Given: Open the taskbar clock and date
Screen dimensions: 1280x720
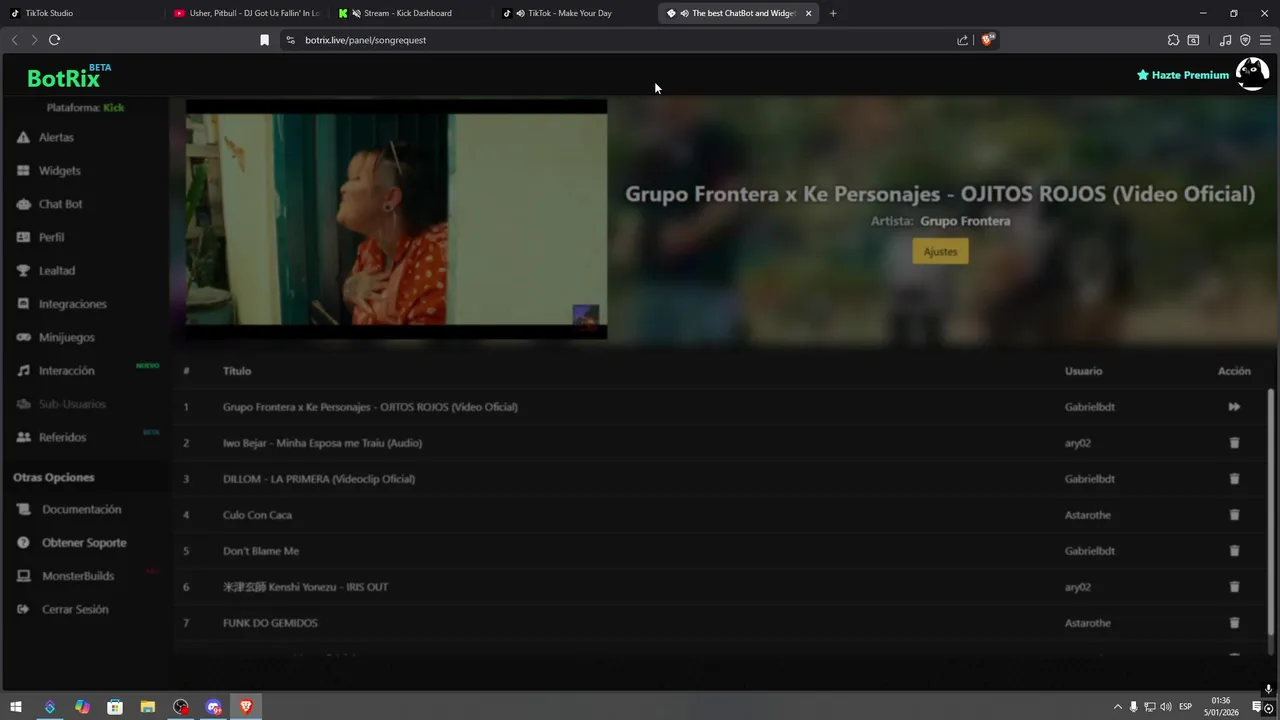Looking at the screenshot, I should [x=1220, y=706].
